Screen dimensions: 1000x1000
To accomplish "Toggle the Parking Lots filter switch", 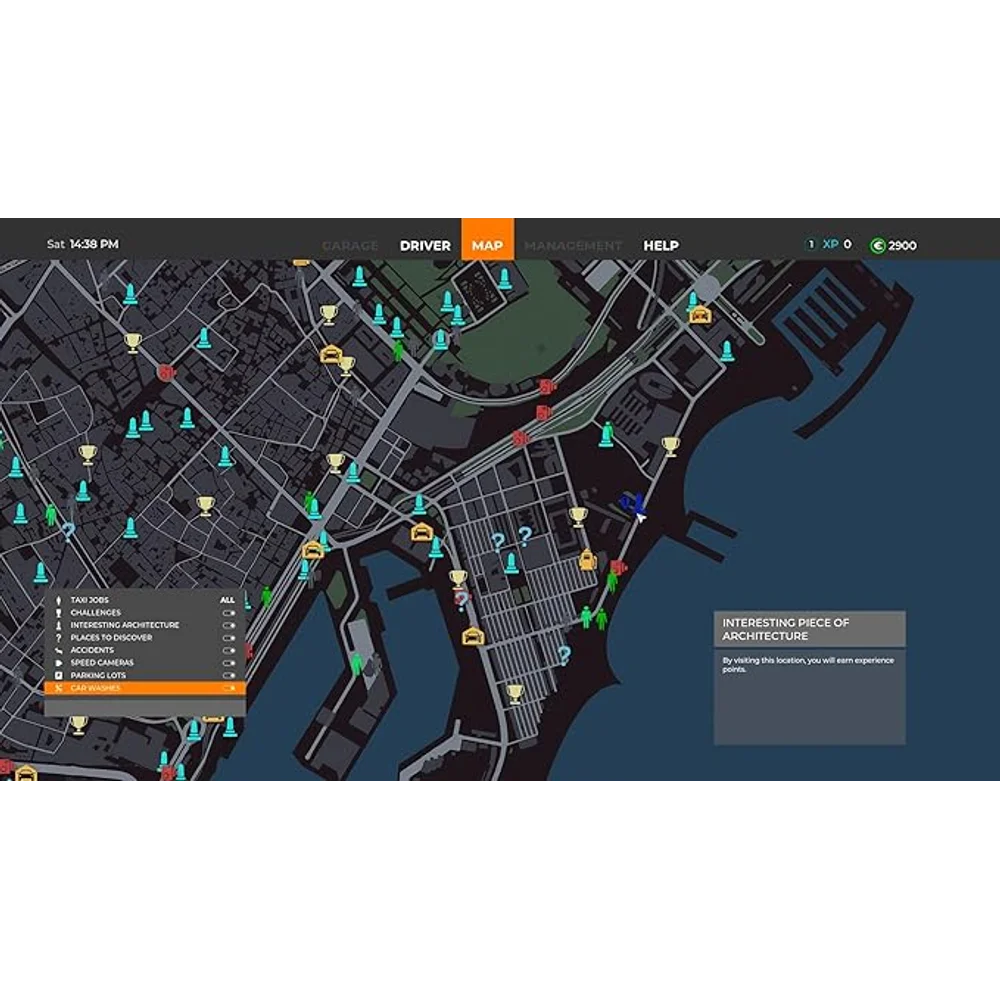I will click(x=228, y=675).
